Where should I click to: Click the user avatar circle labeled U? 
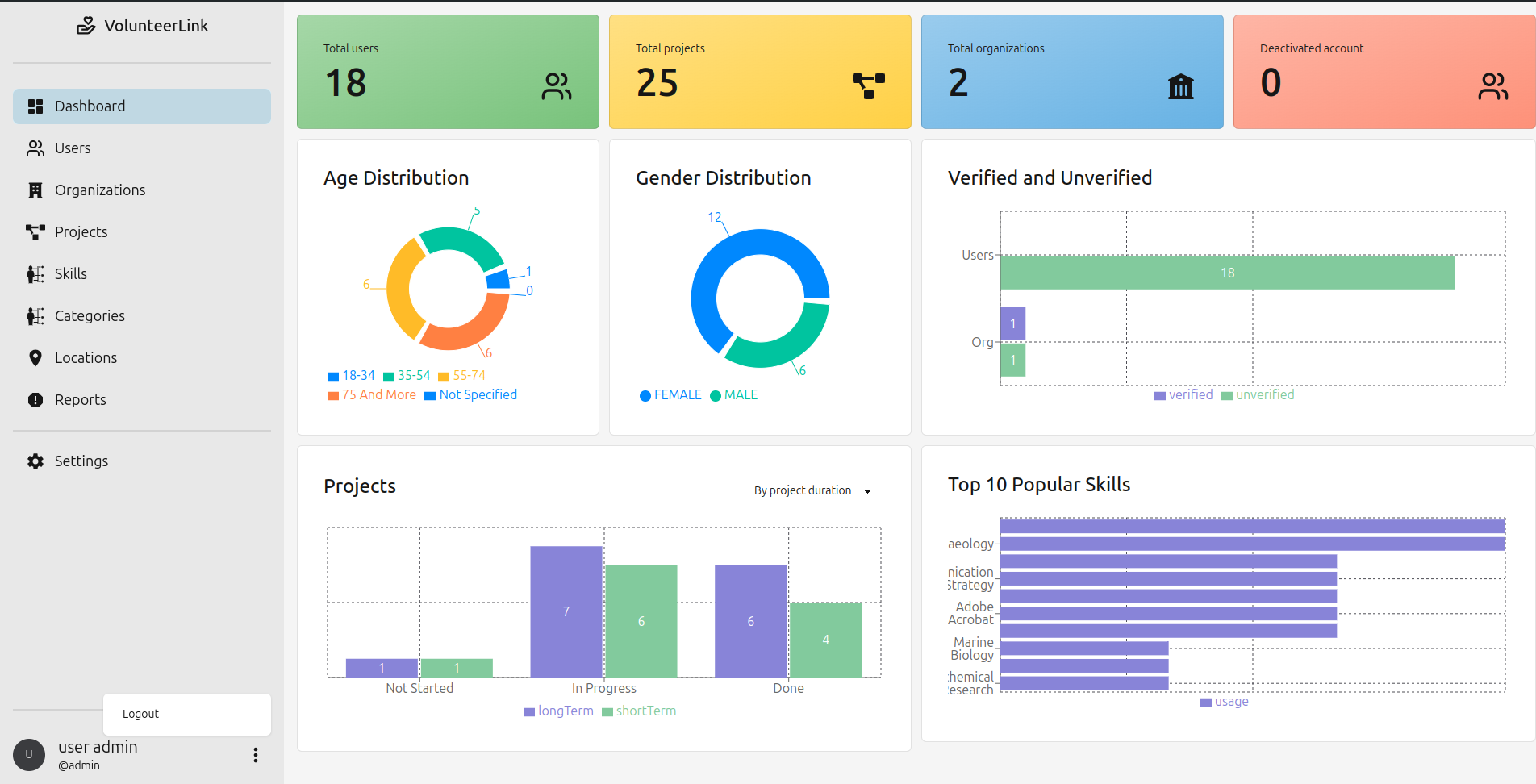click(x=29, y=755)
